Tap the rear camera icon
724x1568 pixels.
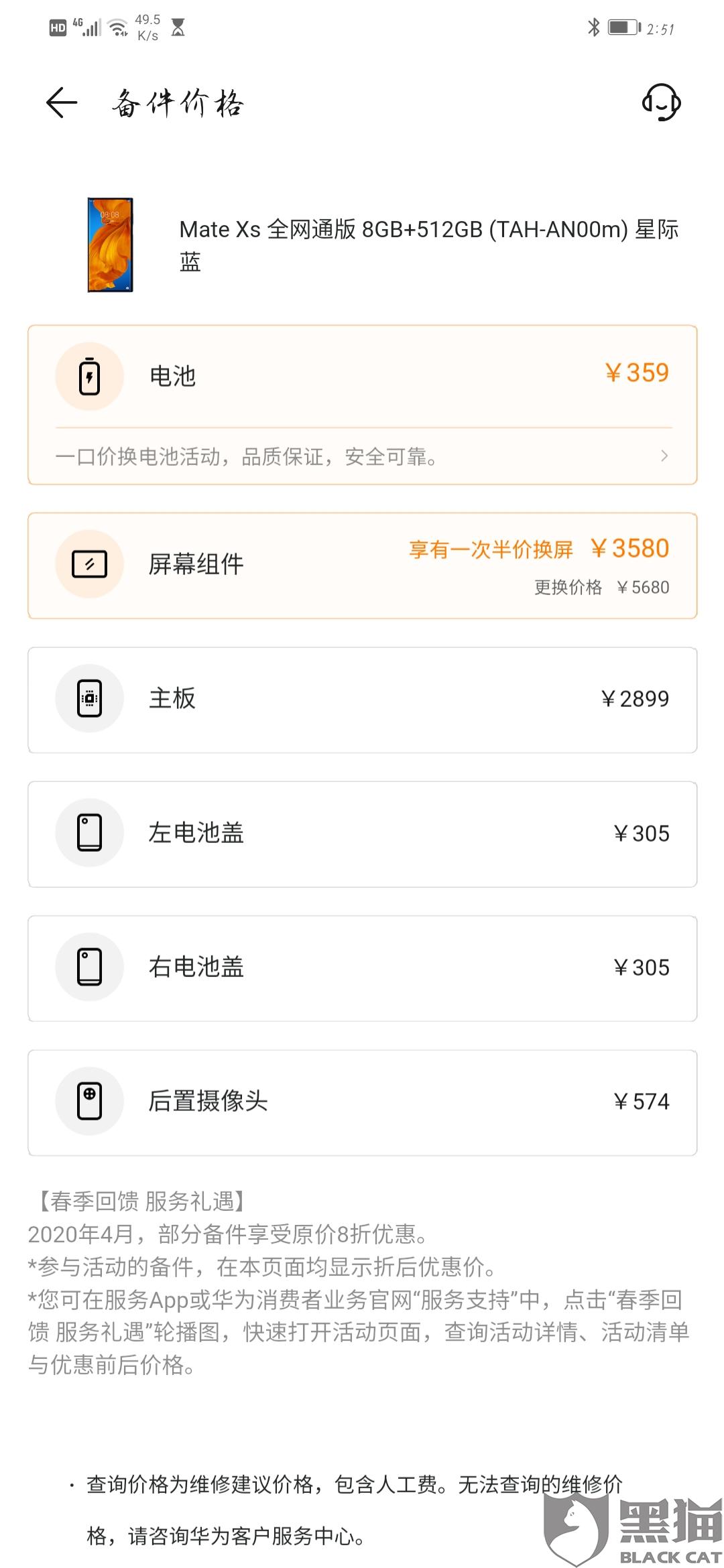point(89,1101)
